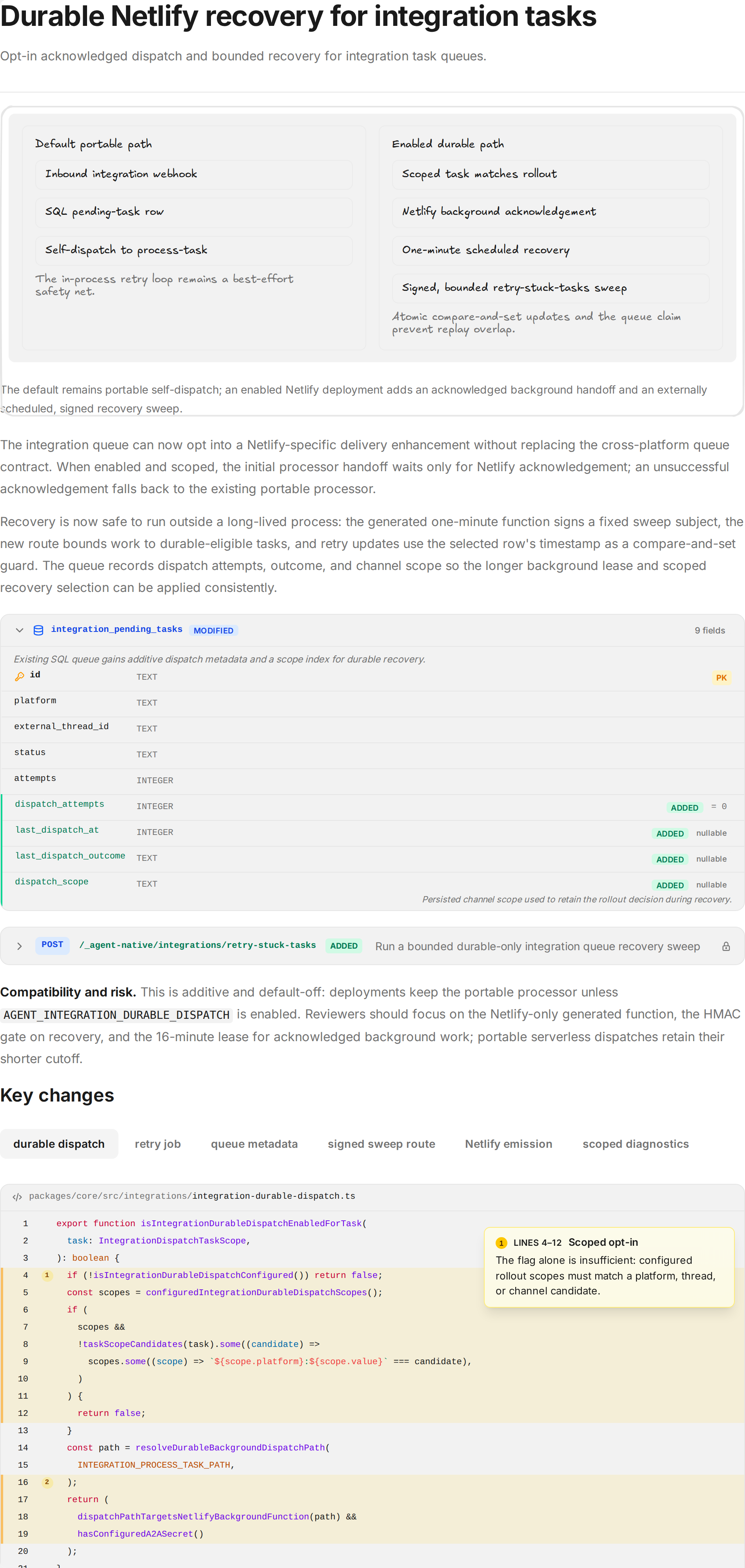Screen dimensions: 745x1568
Task: Switch to the retry job tab
Action: (x=158, y=1144)
